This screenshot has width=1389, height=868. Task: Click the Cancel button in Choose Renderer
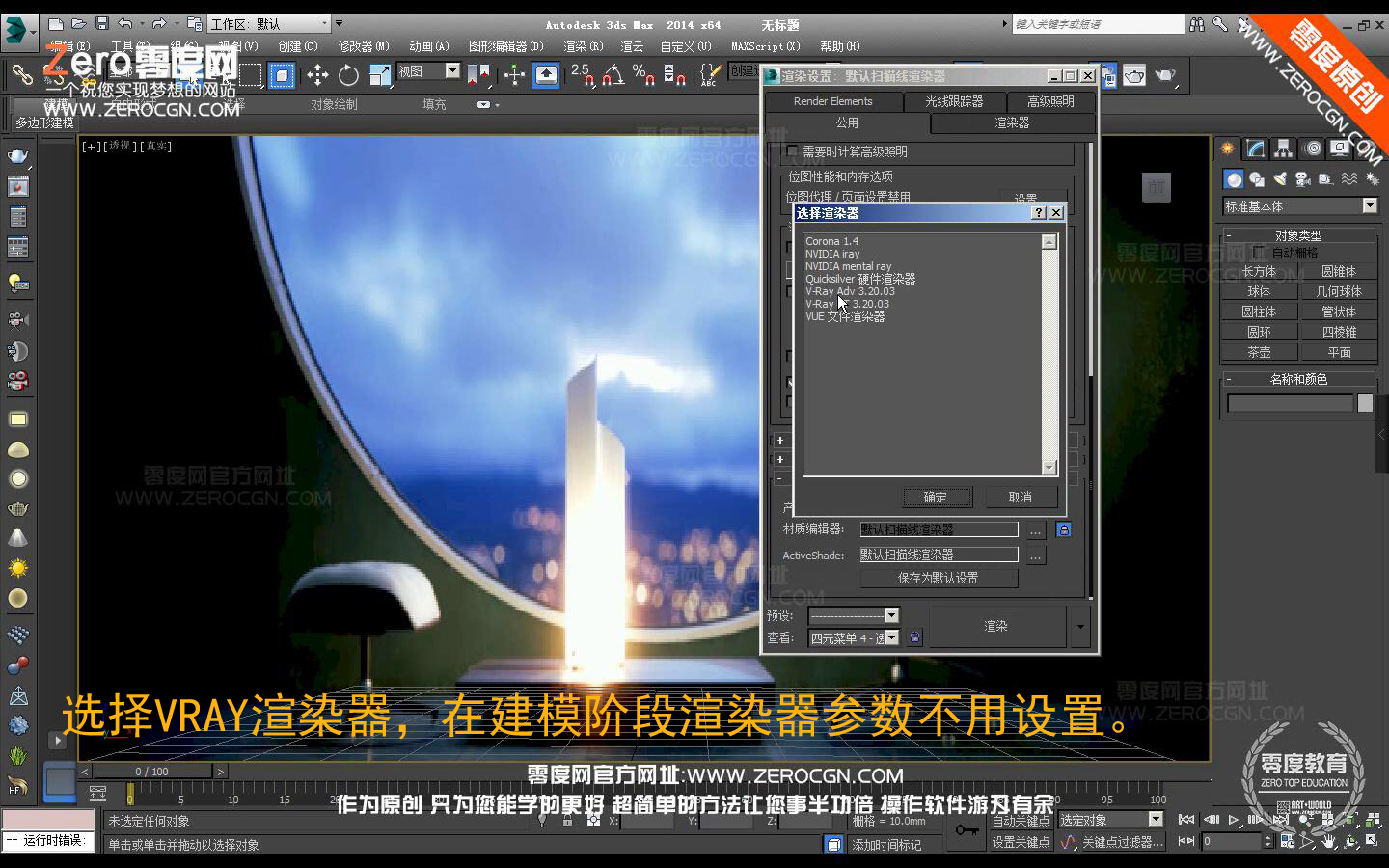[x=1021, y=498]
